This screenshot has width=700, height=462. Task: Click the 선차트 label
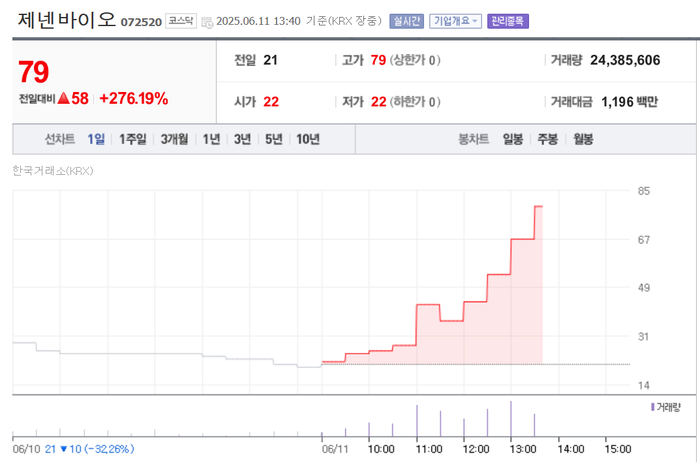(x=60, y=139)
